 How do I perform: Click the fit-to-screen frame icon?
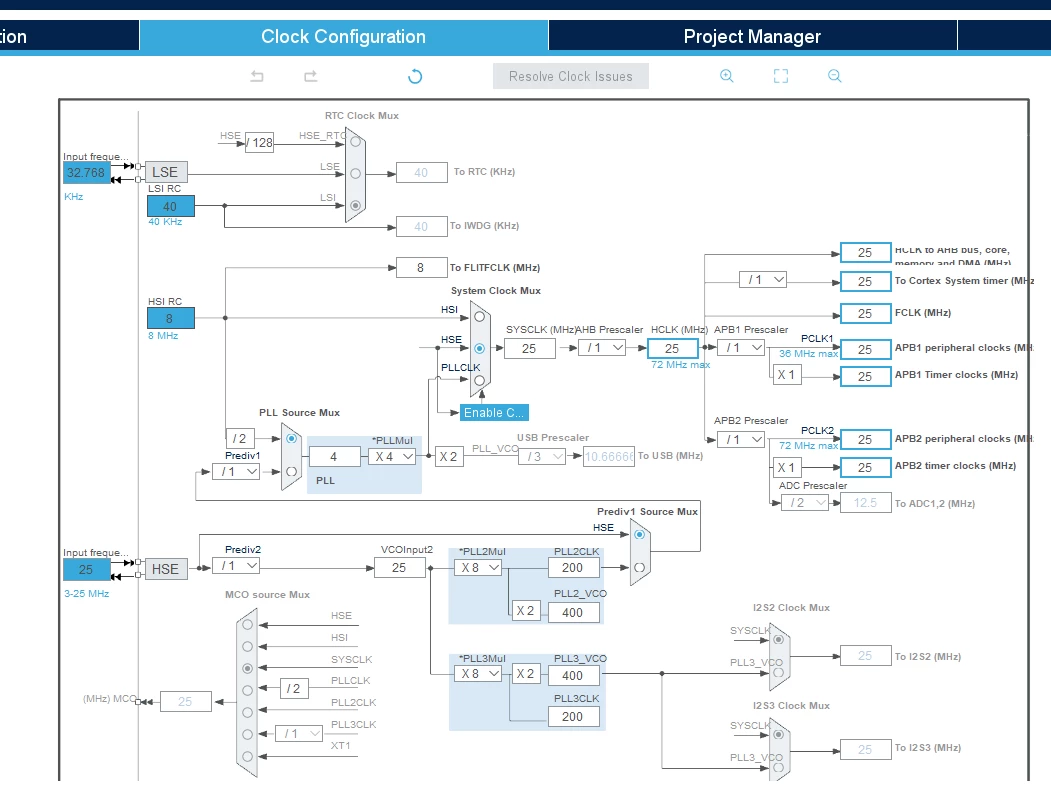coord(781,76)
